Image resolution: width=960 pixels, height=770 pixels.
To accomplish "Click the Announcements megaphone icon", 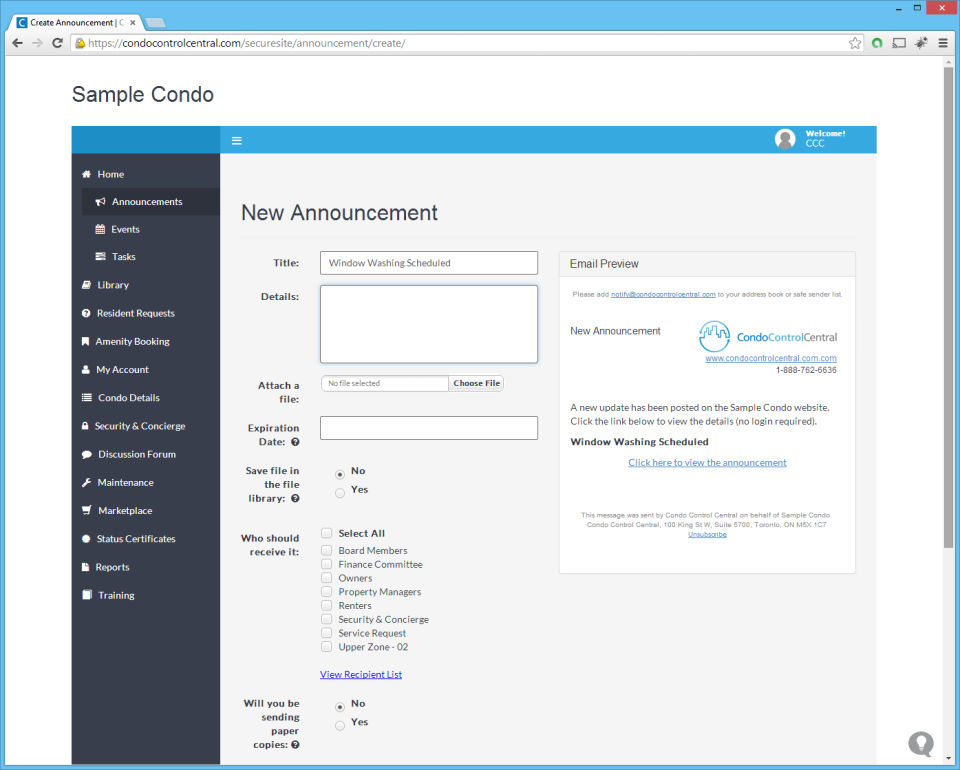I will click(100, 201).
